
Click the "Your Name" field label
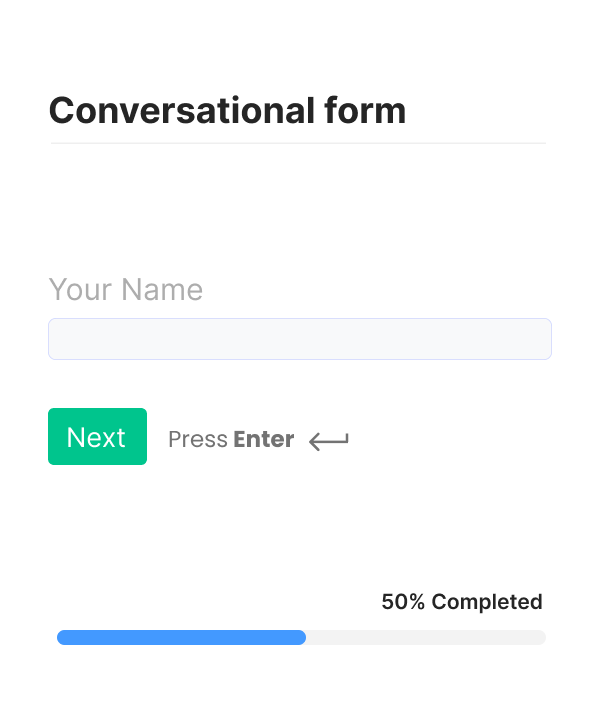click(x=126, y=290)
